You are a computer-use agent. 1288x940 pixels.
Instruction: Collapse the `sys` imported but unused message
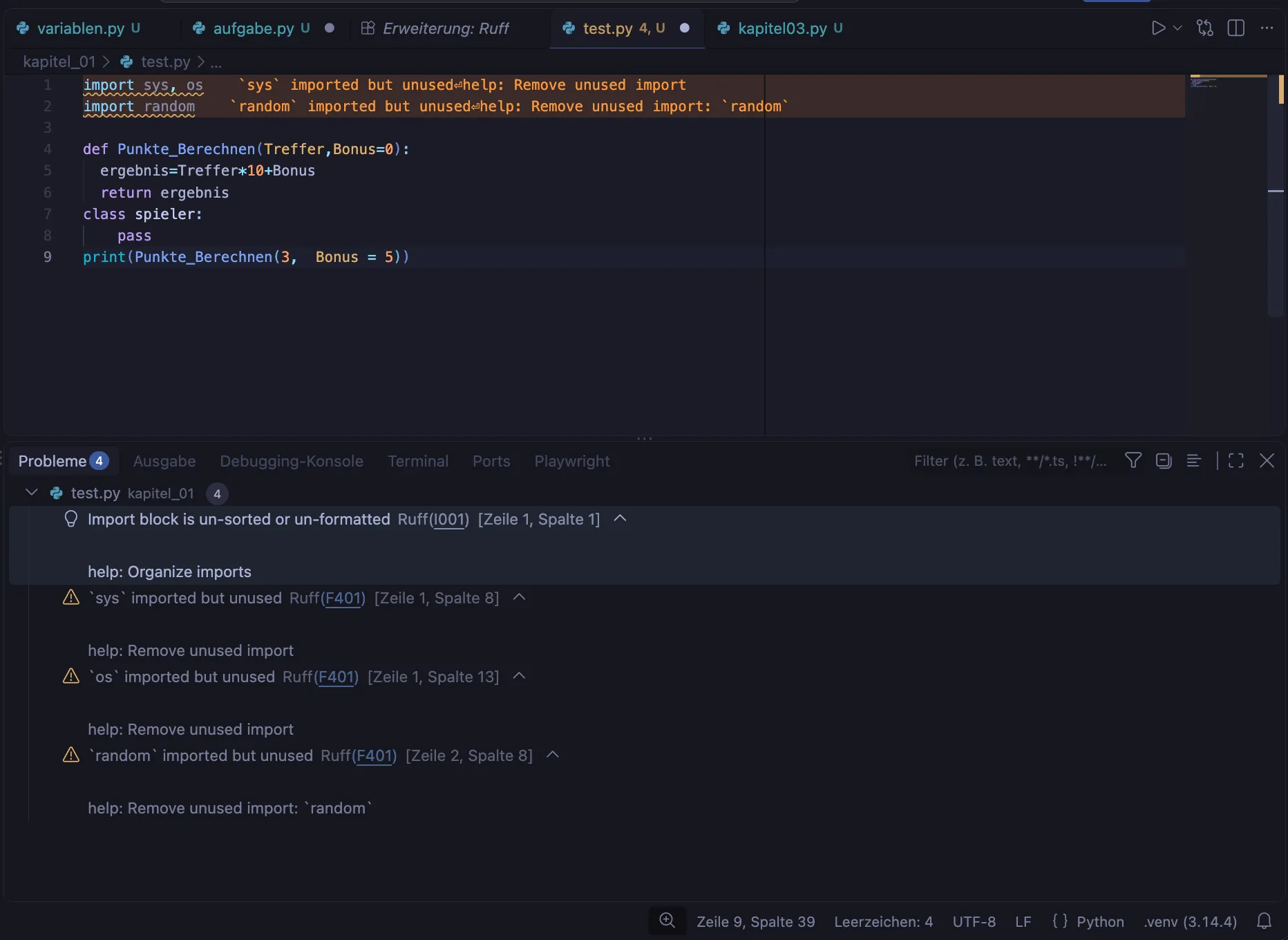coord(519,597)
